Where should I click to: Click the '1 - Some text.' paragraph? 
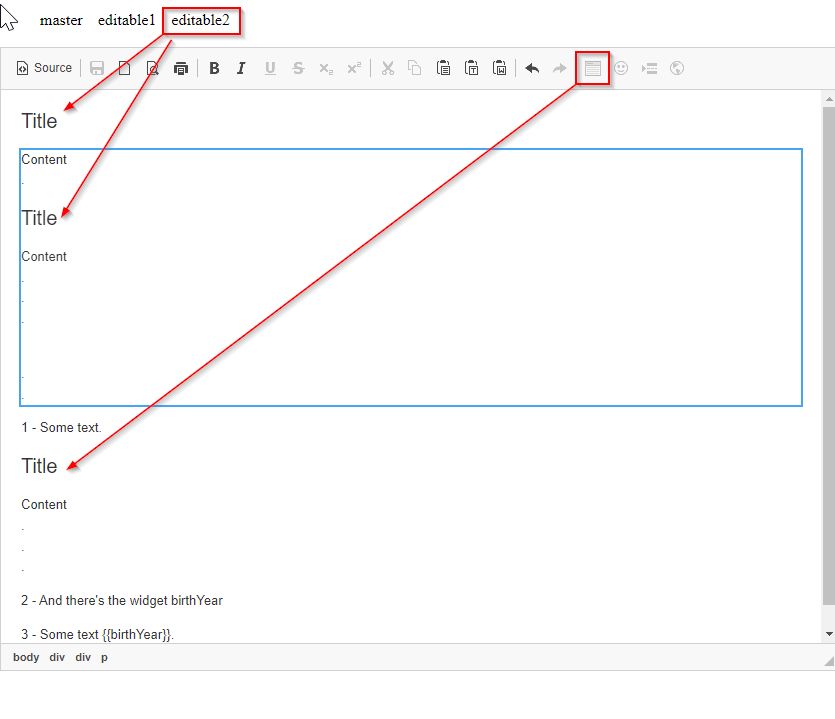[61, 427]
